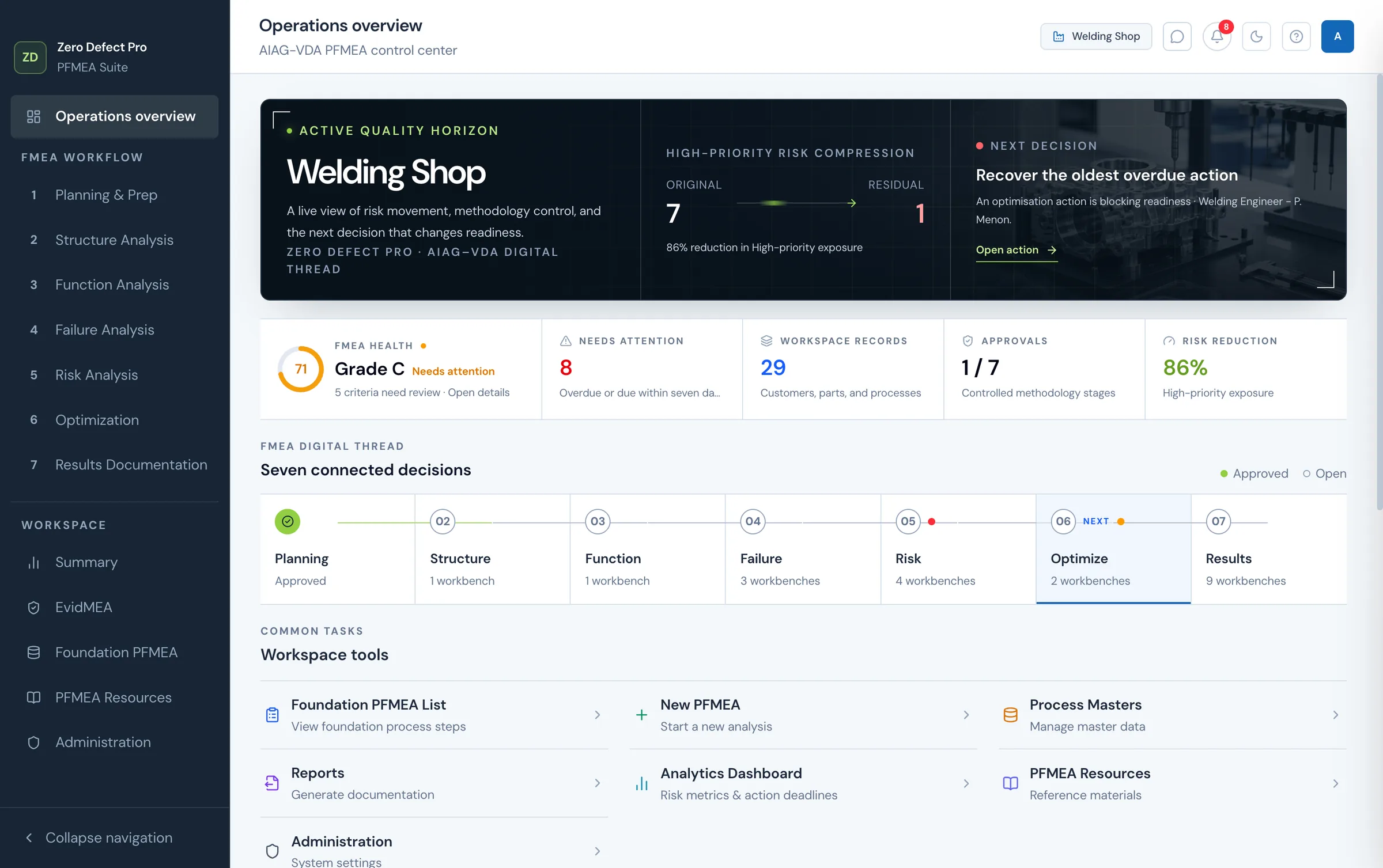Click the Approvals shield icon
Viewport: 1383px width, 868px height.
tap(968, 341)
